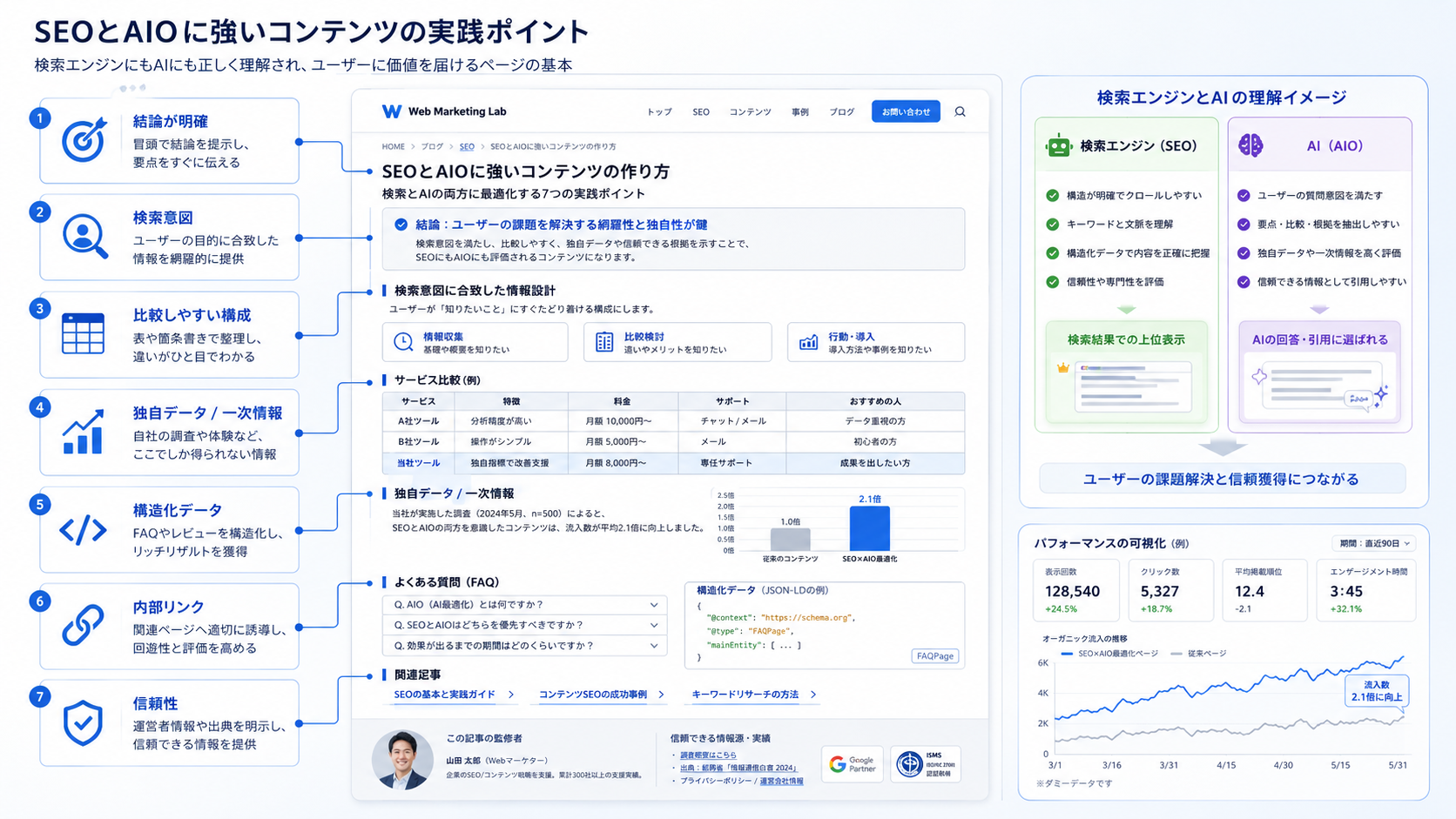Click the 月額 10,000円〜 price cell
Viewport: 1456px width, 819px height.
point(618,421)
